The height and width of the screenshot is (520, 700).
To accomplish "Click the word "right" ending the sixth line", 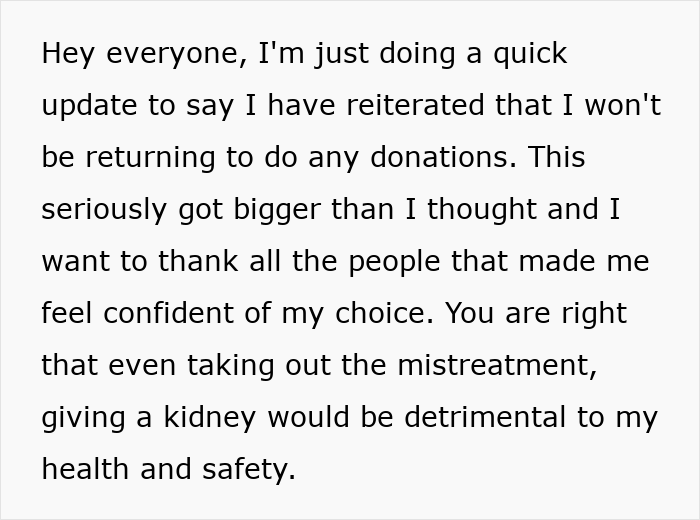I will pos(595,314).
